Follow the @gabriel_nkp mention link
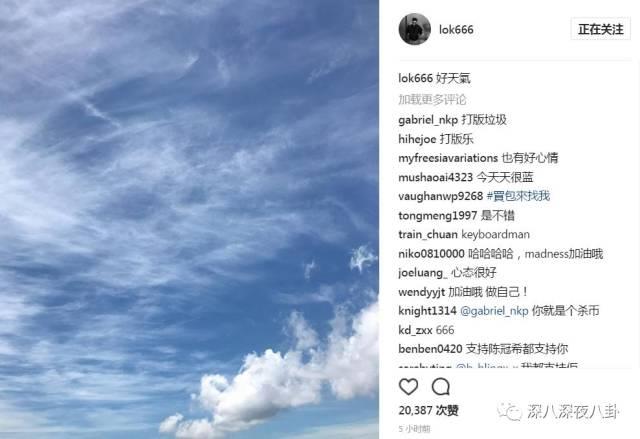Viewport: 640px width, 439px height. (x=494, y=311)
